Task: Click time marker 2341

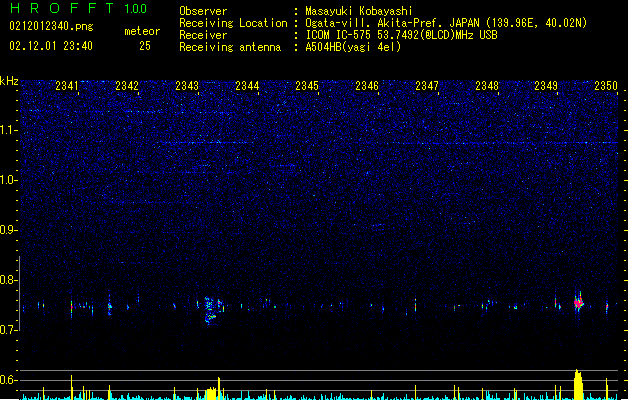Action: pyautogui.click(x=67, y=86)
